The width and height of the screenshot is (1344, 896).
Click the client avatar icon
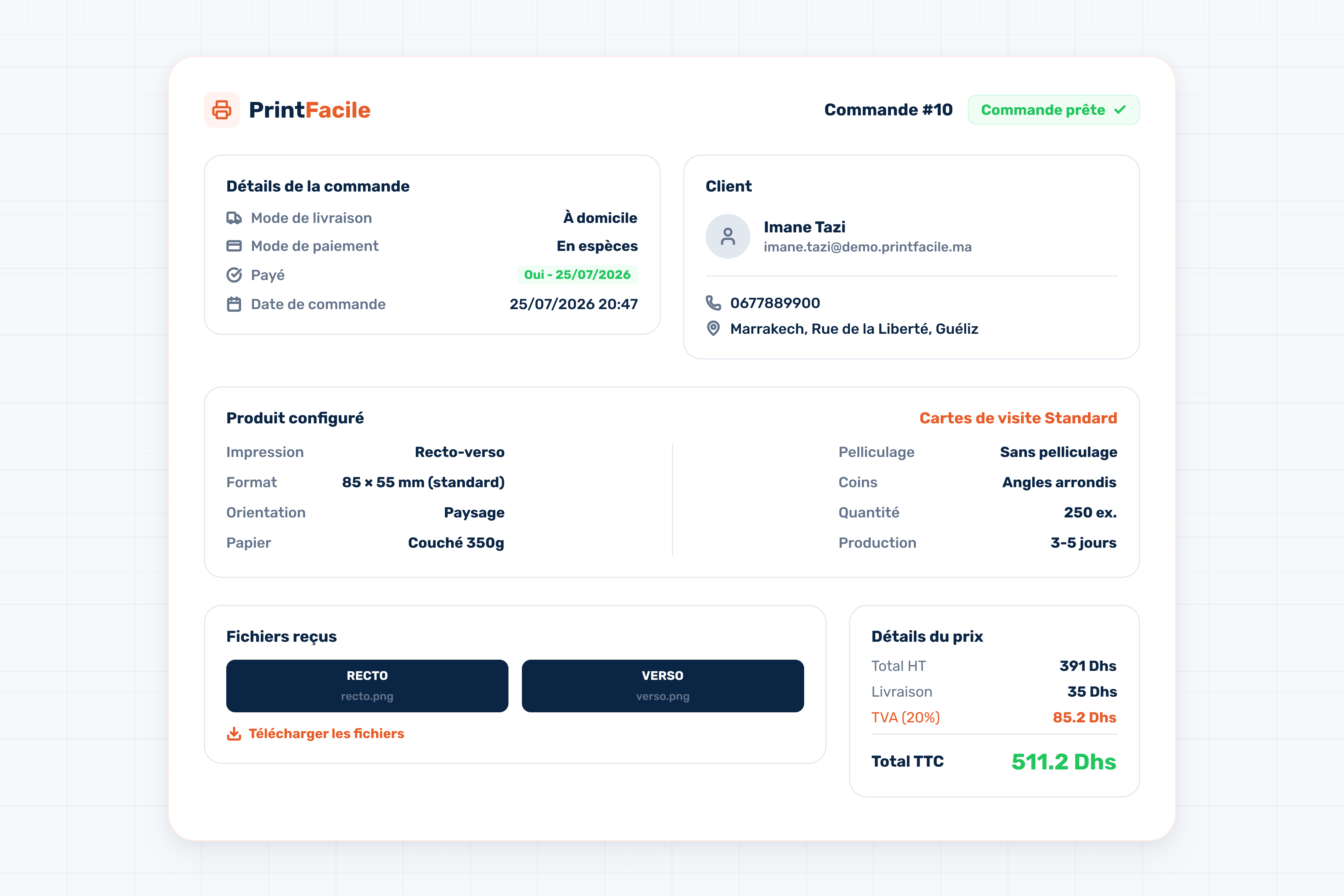click(728, 237)
